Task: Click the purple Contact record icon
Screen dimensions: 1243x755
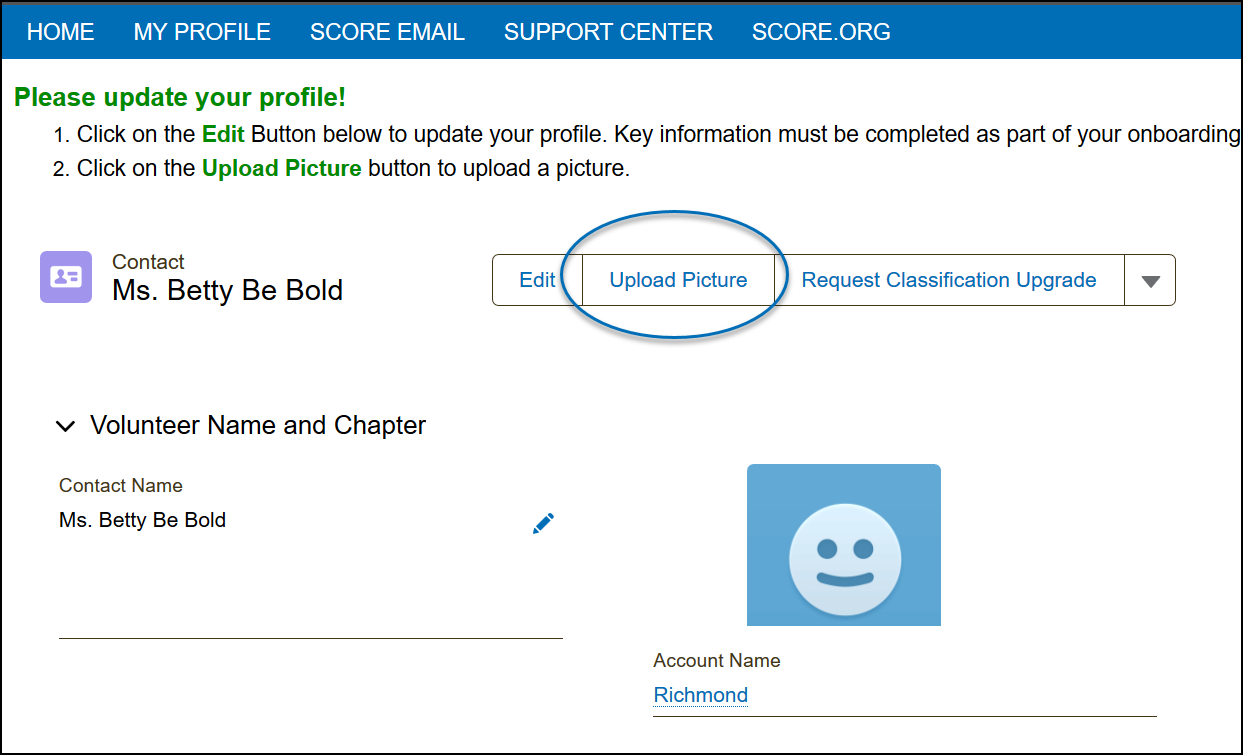Action: pyautogui.click(x=66, y=277)
